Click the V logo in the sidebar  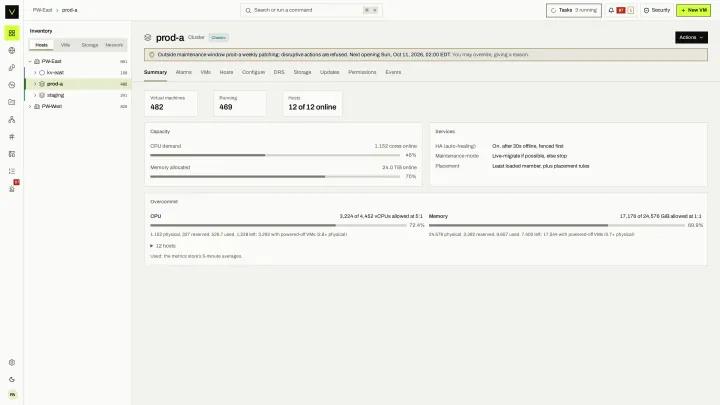(12, 11)
